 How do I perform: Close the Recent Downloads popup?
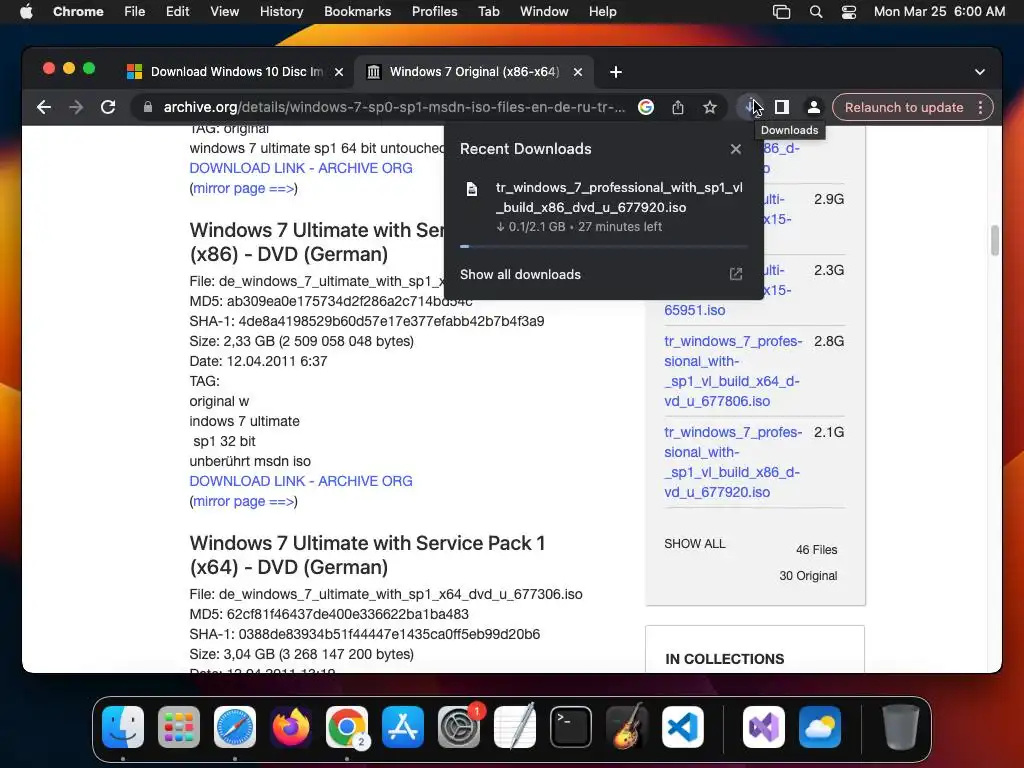736,149
